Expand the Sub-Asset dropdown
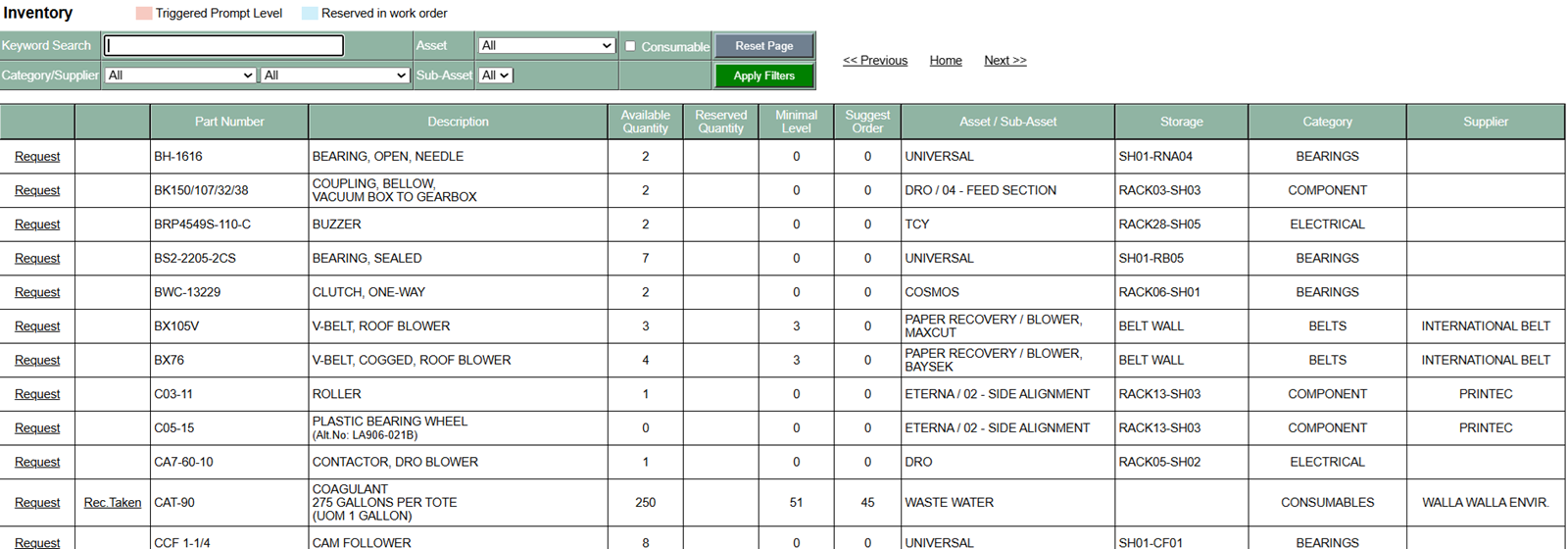This screenshot has height=549, width=1568. pos(495,75)
